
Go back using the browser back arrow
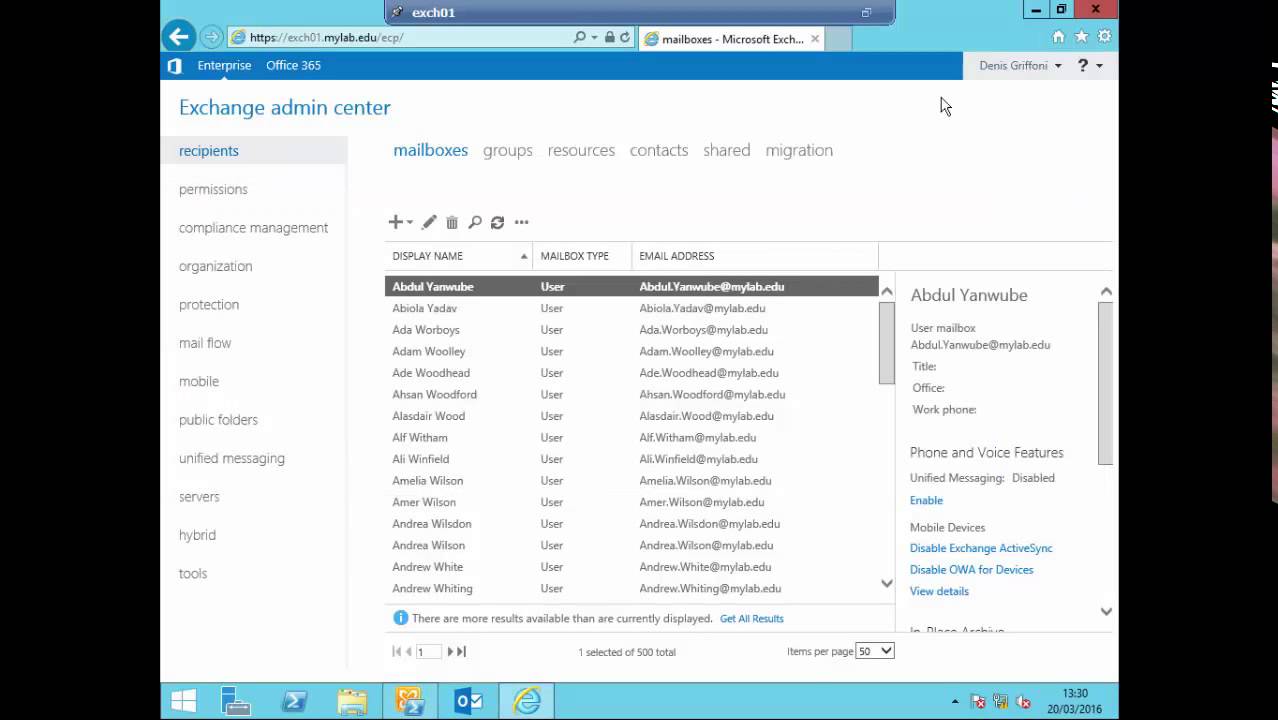pyautogui.click(x=179, y=37)
